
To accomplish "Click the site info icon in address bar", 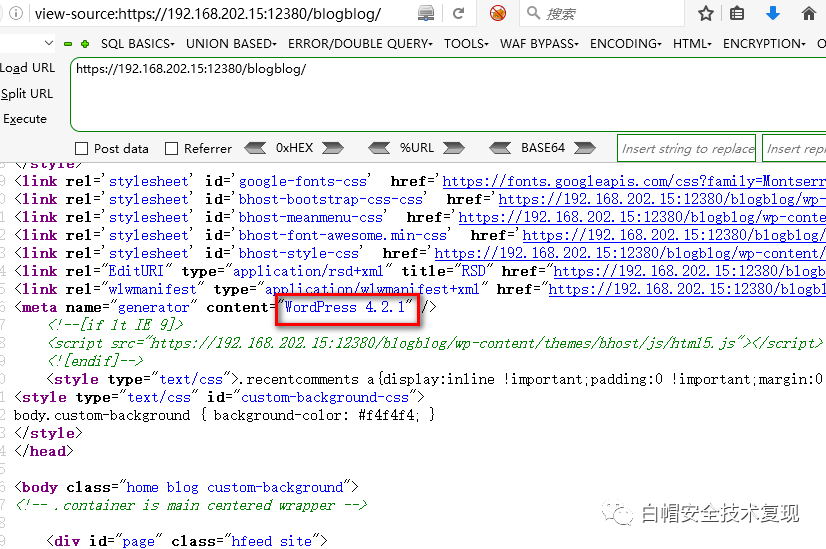I will tap(16, 13).
